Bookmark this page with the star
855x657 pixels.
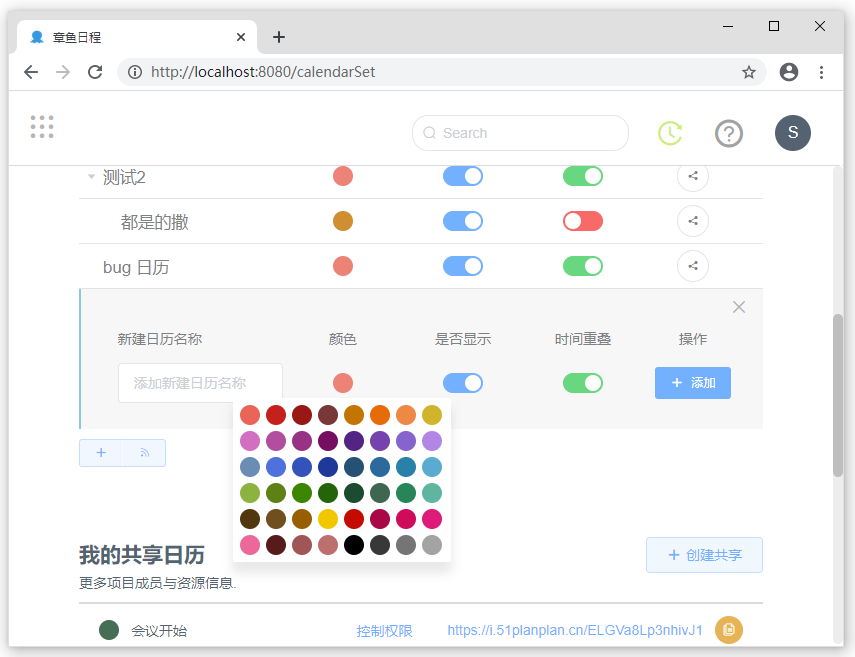[749, 72]
